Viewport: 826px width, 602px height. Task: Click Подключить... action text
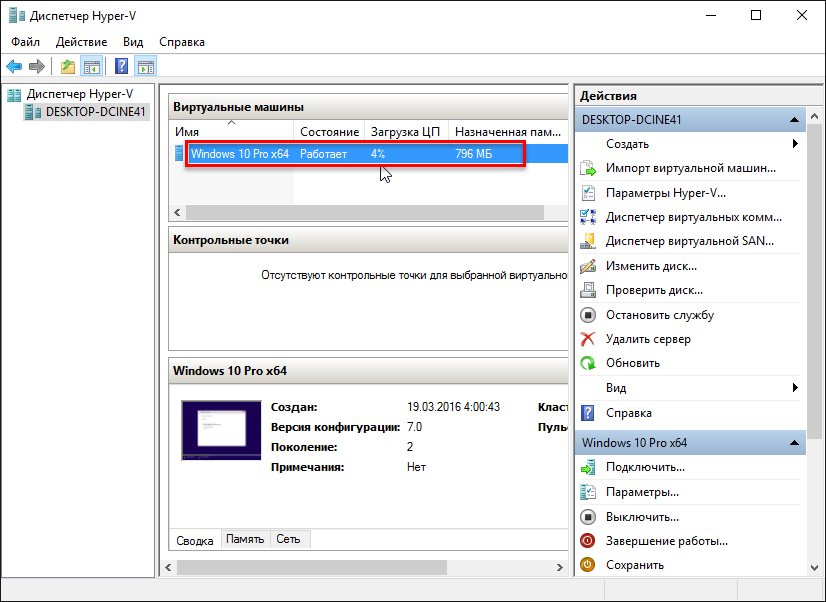tap(645, 467)
